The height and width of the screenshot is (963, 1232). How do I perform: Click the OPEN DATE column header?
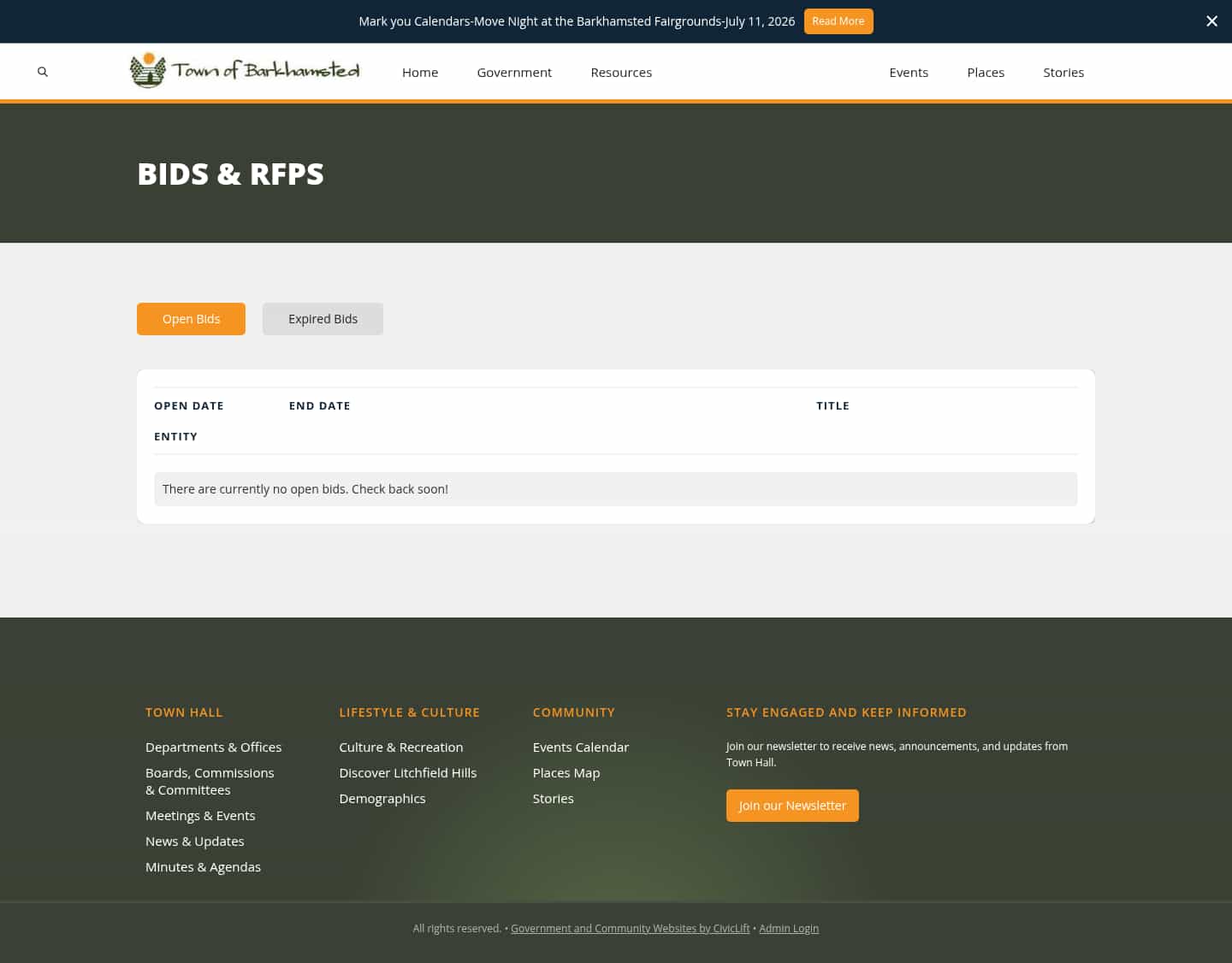coord(189,406)
